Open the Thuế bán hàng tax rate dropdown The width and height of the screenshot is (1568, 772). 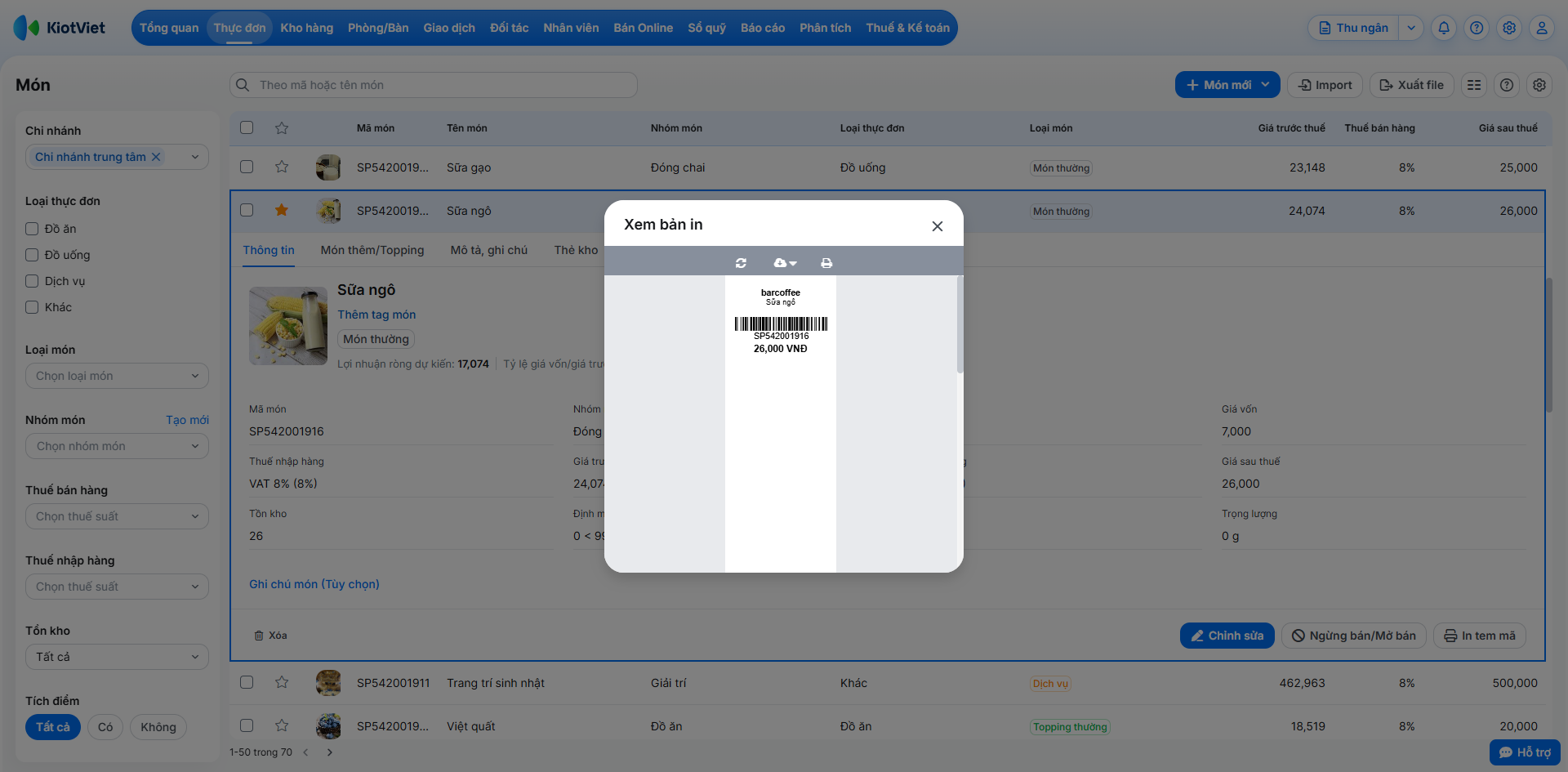coord(117,516)
